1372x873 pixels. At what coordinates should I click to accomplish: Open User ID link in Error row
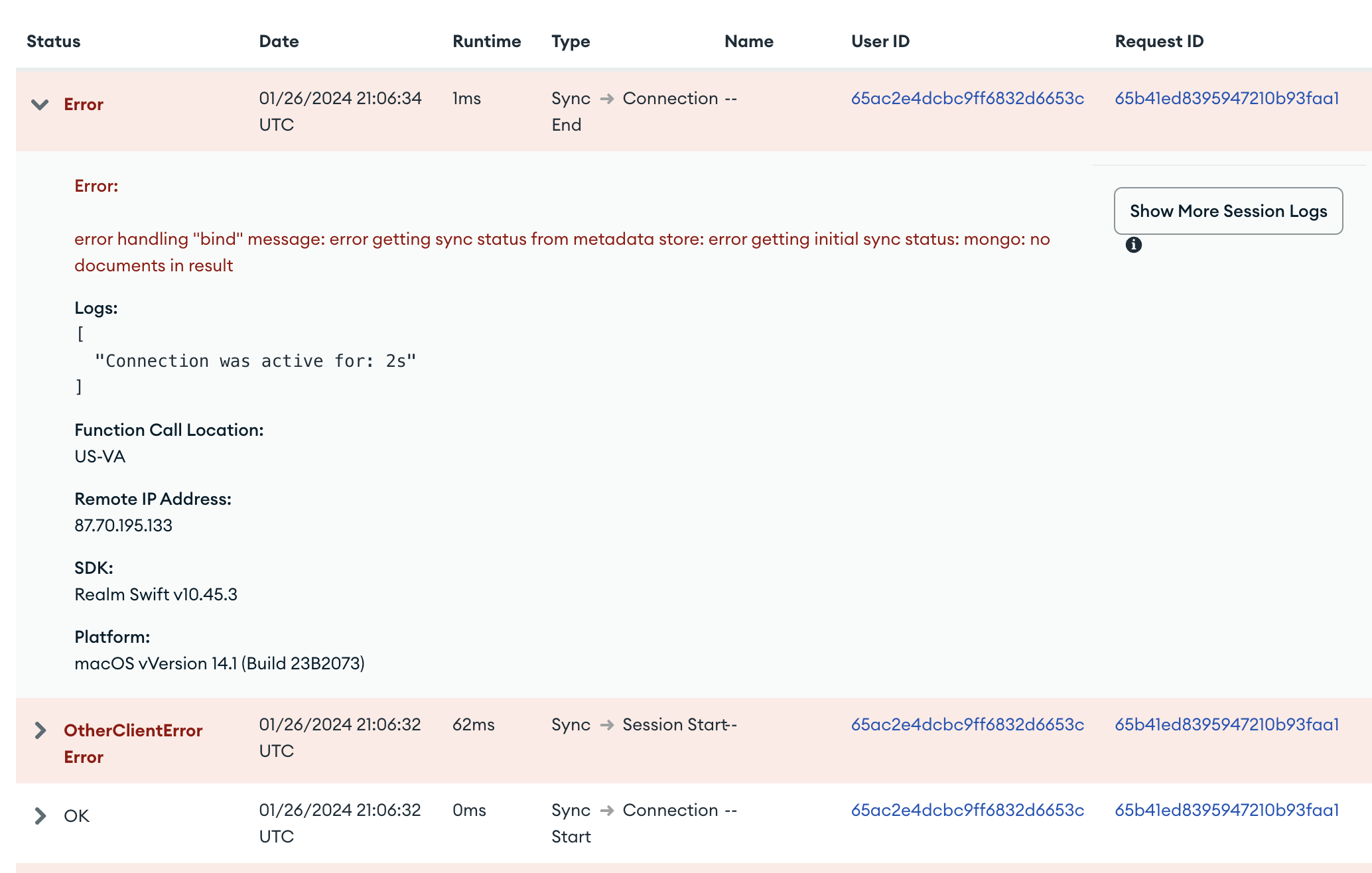967,98
